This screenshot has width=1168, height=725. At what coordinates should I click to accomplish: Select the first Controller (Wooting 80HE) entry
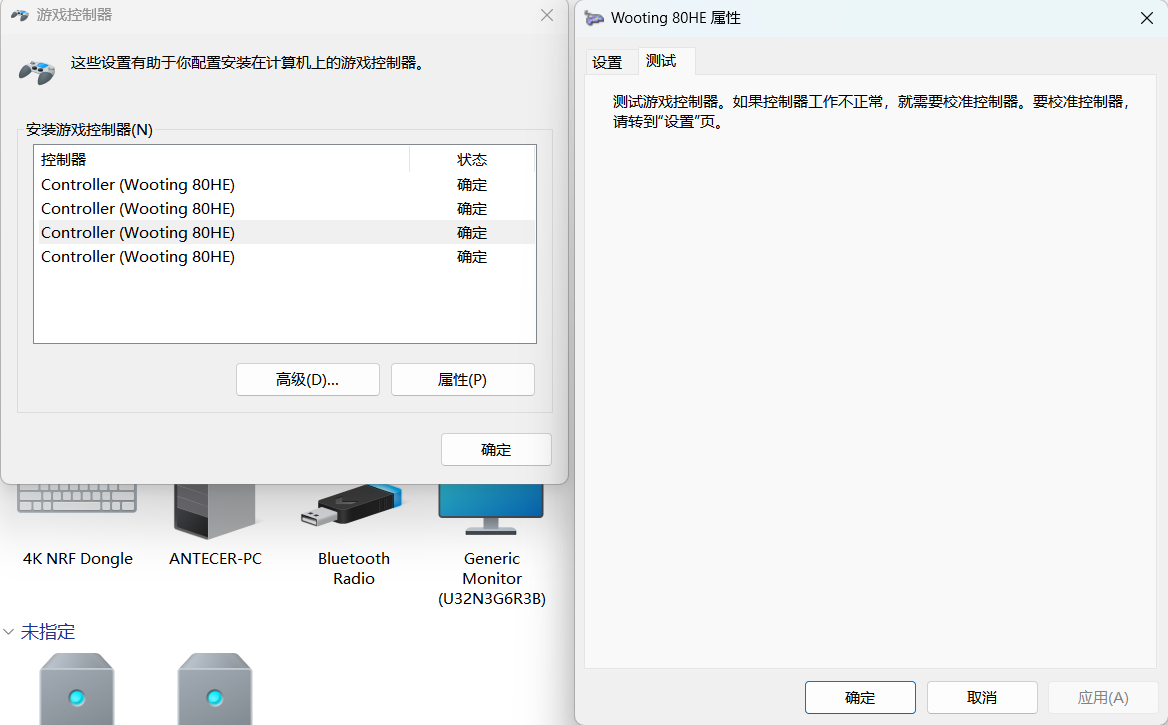pos(137,184)
